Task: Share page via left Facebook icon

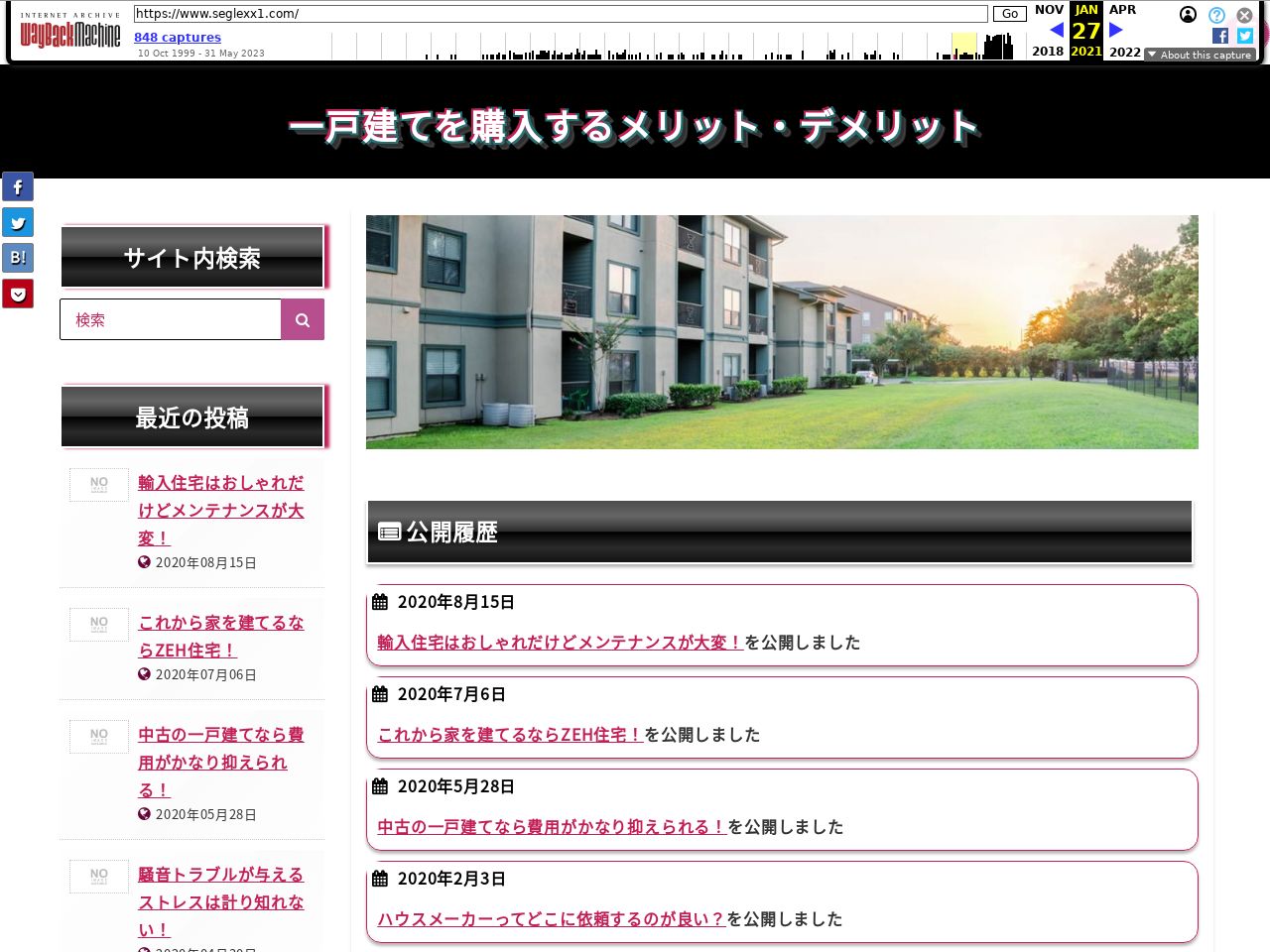Action: point(18,186)
